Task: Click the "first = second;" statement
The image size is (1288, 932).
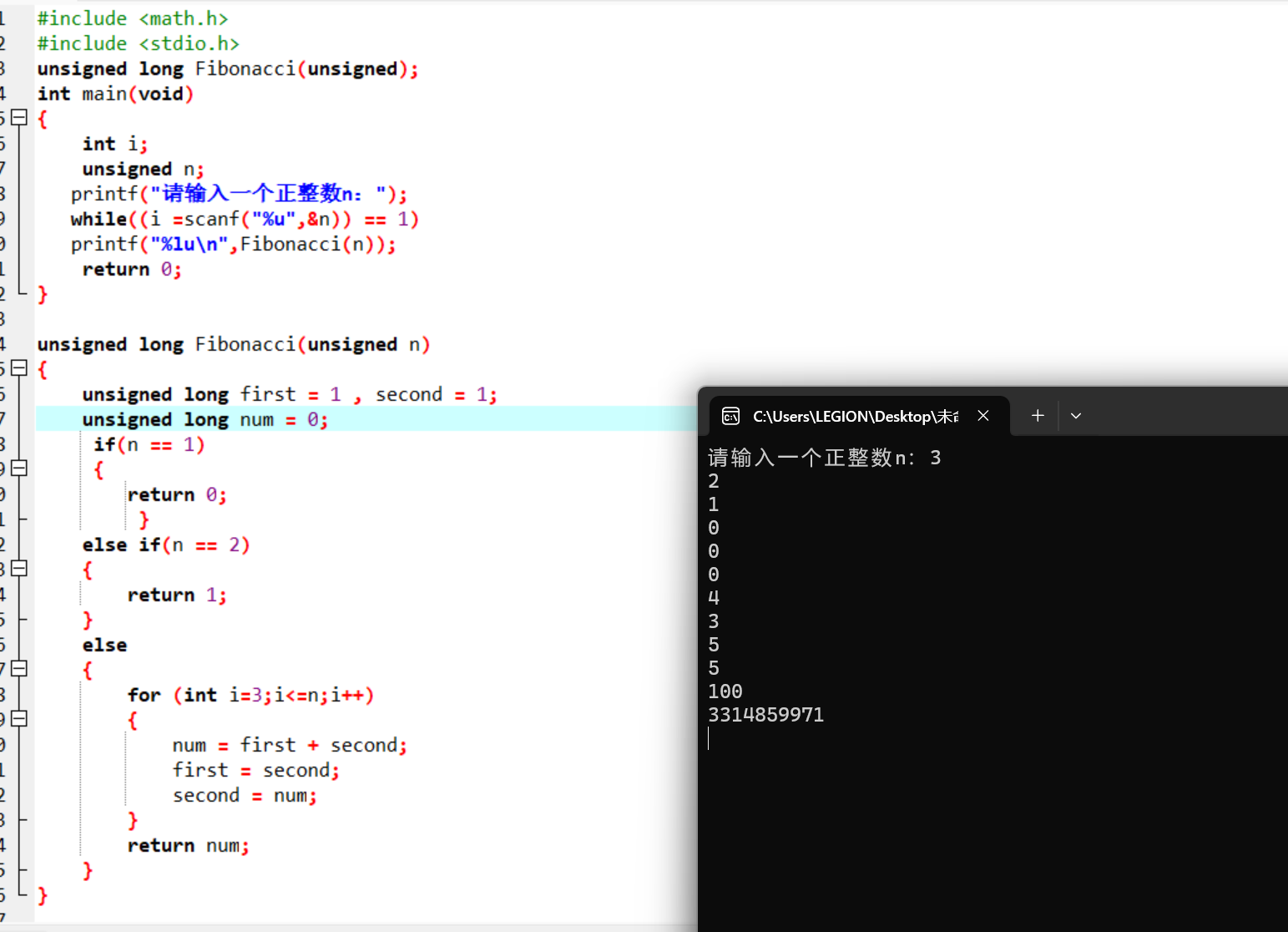Action: tap(256, 770)
